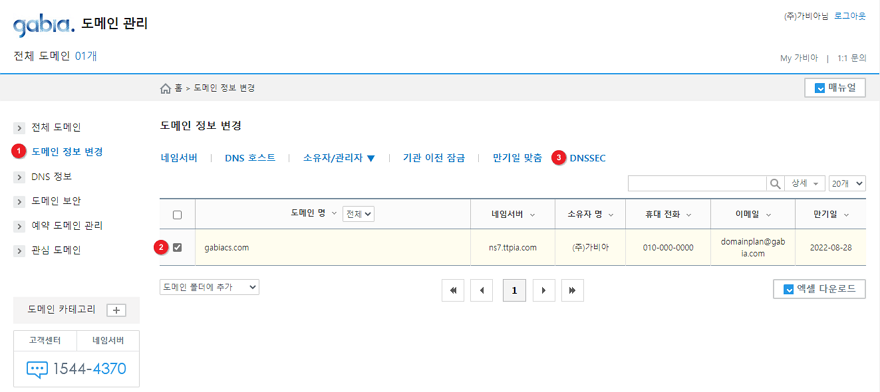Screen dimensions: 880x392
Task: Sort by 만기일 column header
Action: tap(830, 215)
